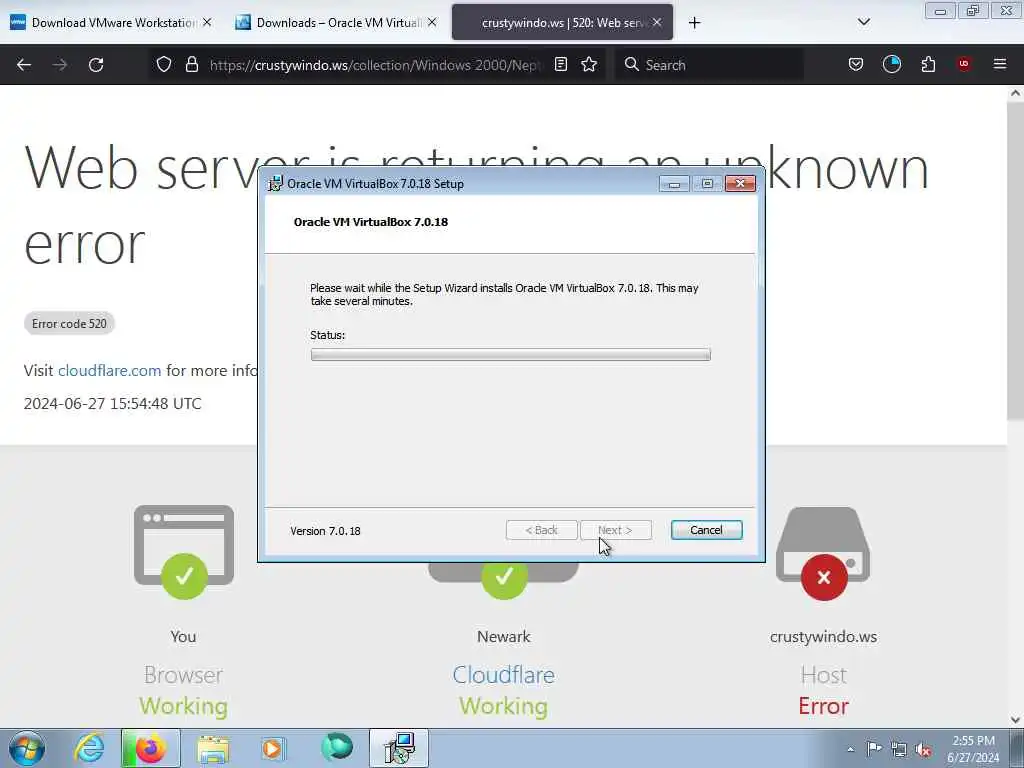The image size is (1024, 768).
Task: Open a new tab with plus button
Action: coord(694,23)
